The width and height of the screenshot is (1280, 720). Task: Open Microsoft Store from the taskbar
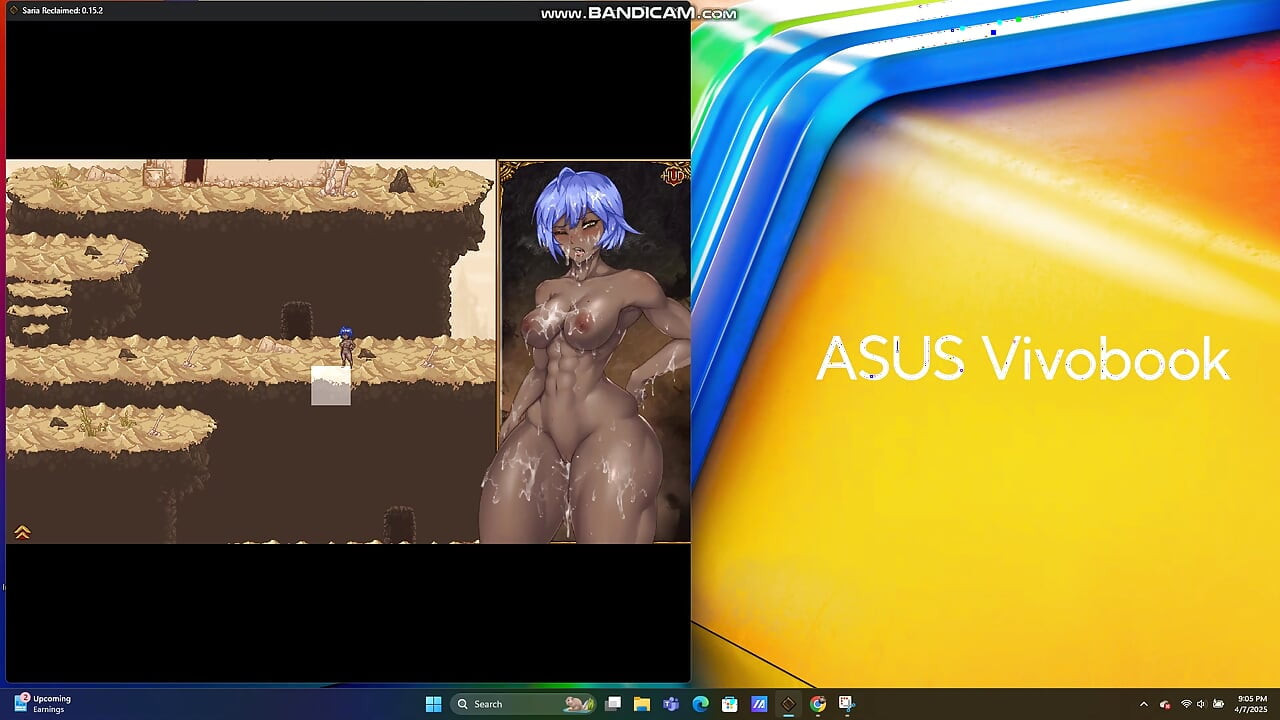(x=730, y=704)
